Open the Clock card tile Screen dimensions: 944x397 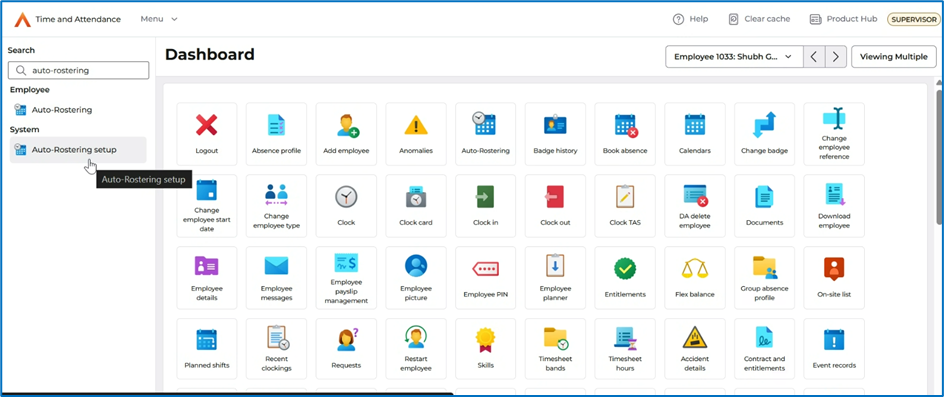point(416,206)
